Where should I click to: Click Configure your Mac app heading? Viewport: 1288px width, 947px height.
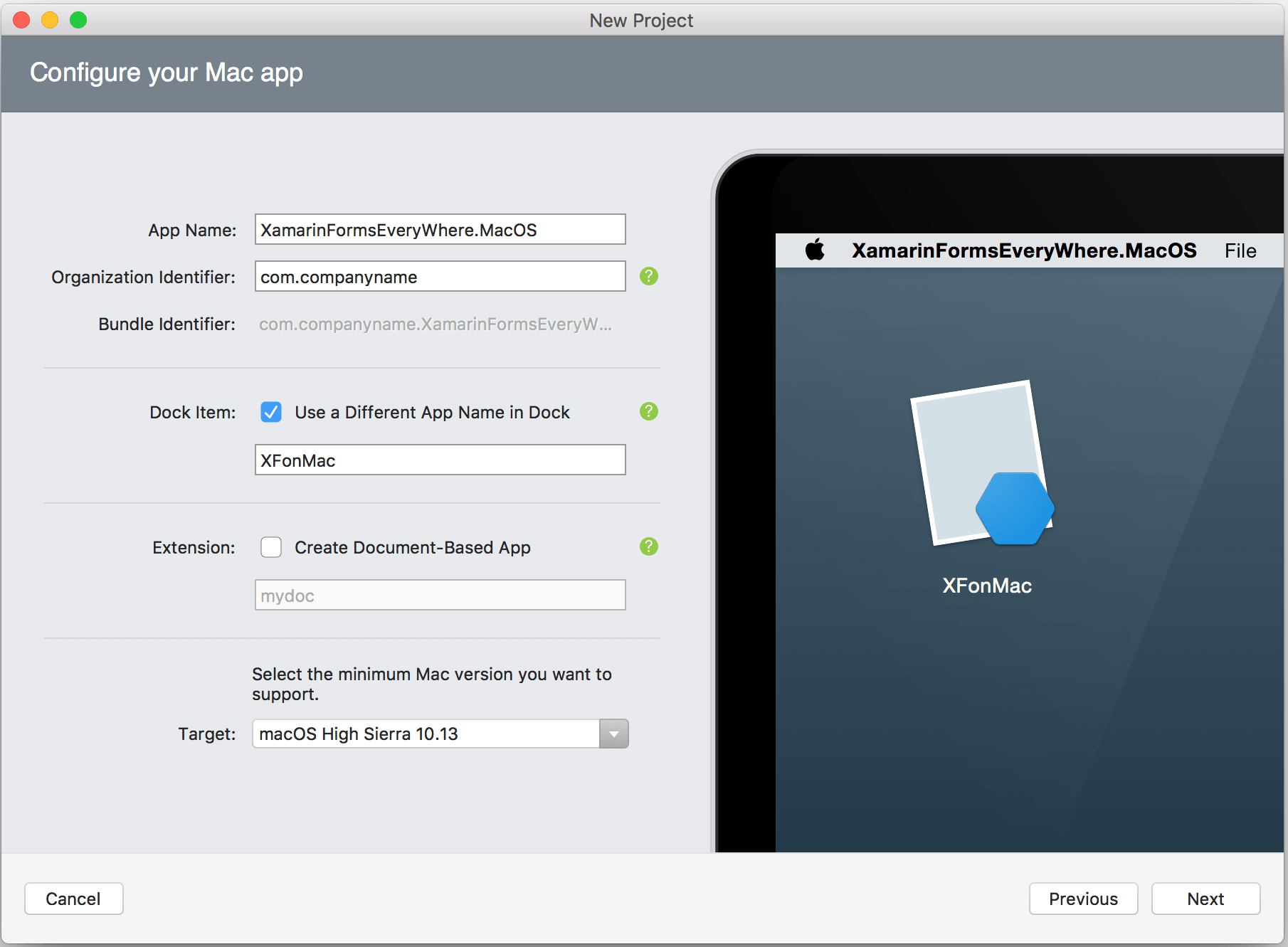167,73
